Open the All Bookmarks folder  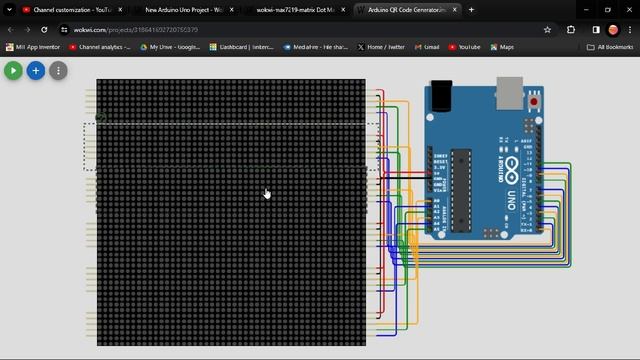610,47
